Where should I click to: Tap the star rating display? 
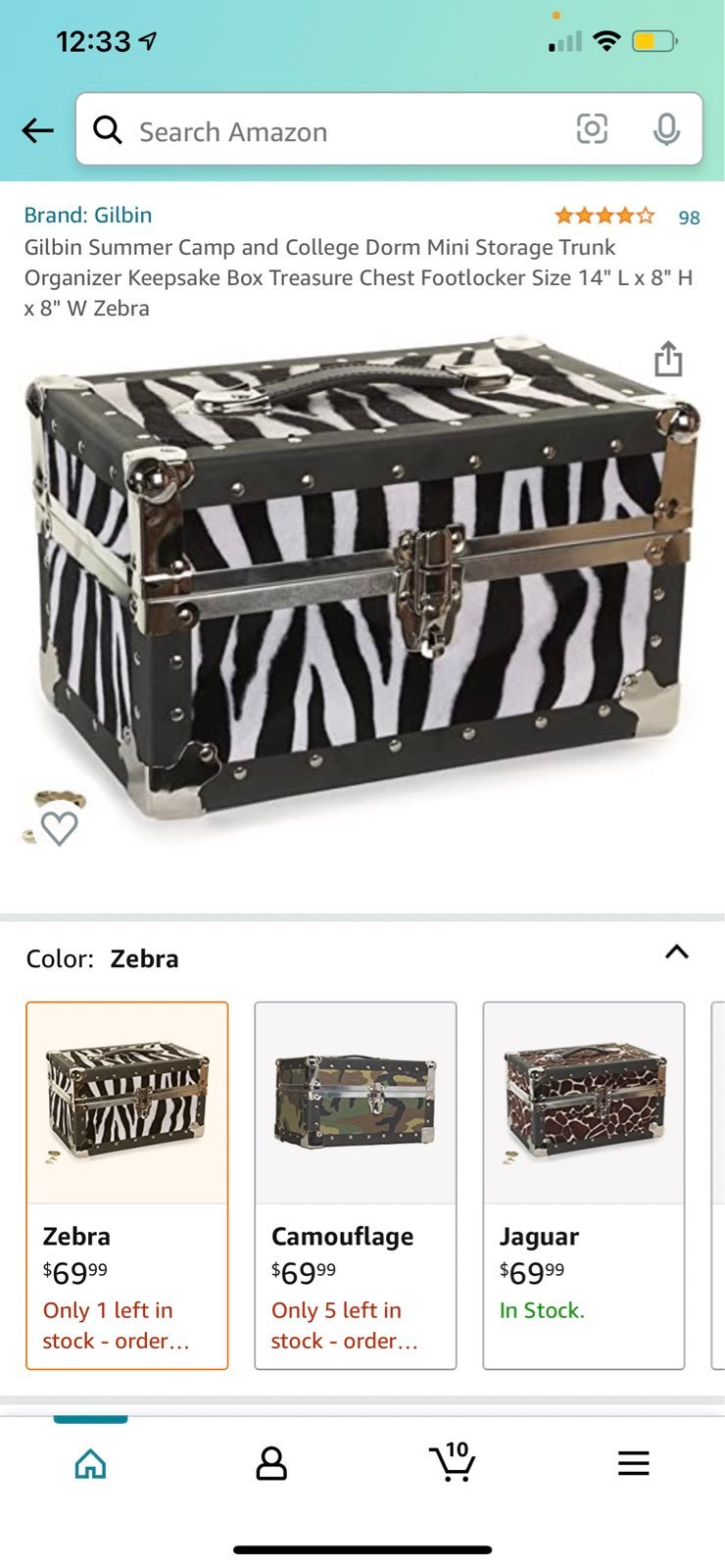tap(604, 216)
